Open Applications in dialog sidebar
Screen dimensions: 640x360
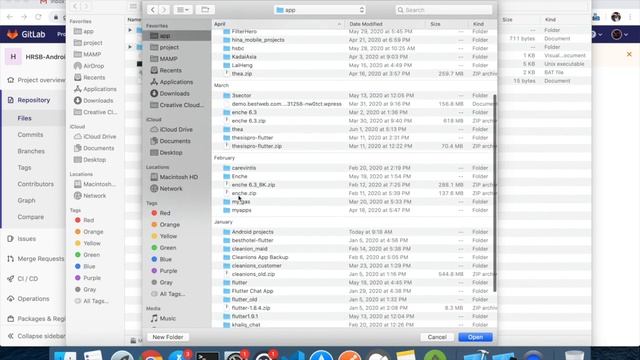[x=177, y=82]
